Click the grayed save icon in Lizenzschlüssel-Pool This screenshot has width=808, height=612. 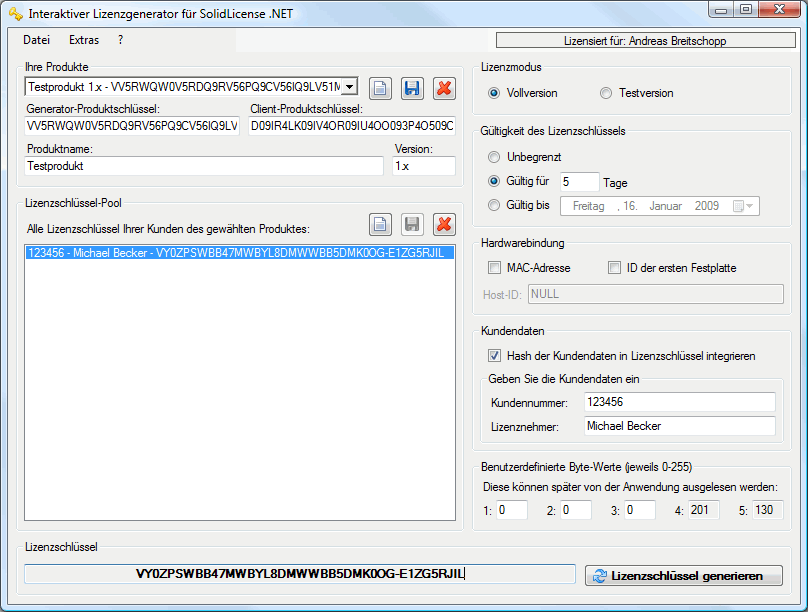pos(412,224)
